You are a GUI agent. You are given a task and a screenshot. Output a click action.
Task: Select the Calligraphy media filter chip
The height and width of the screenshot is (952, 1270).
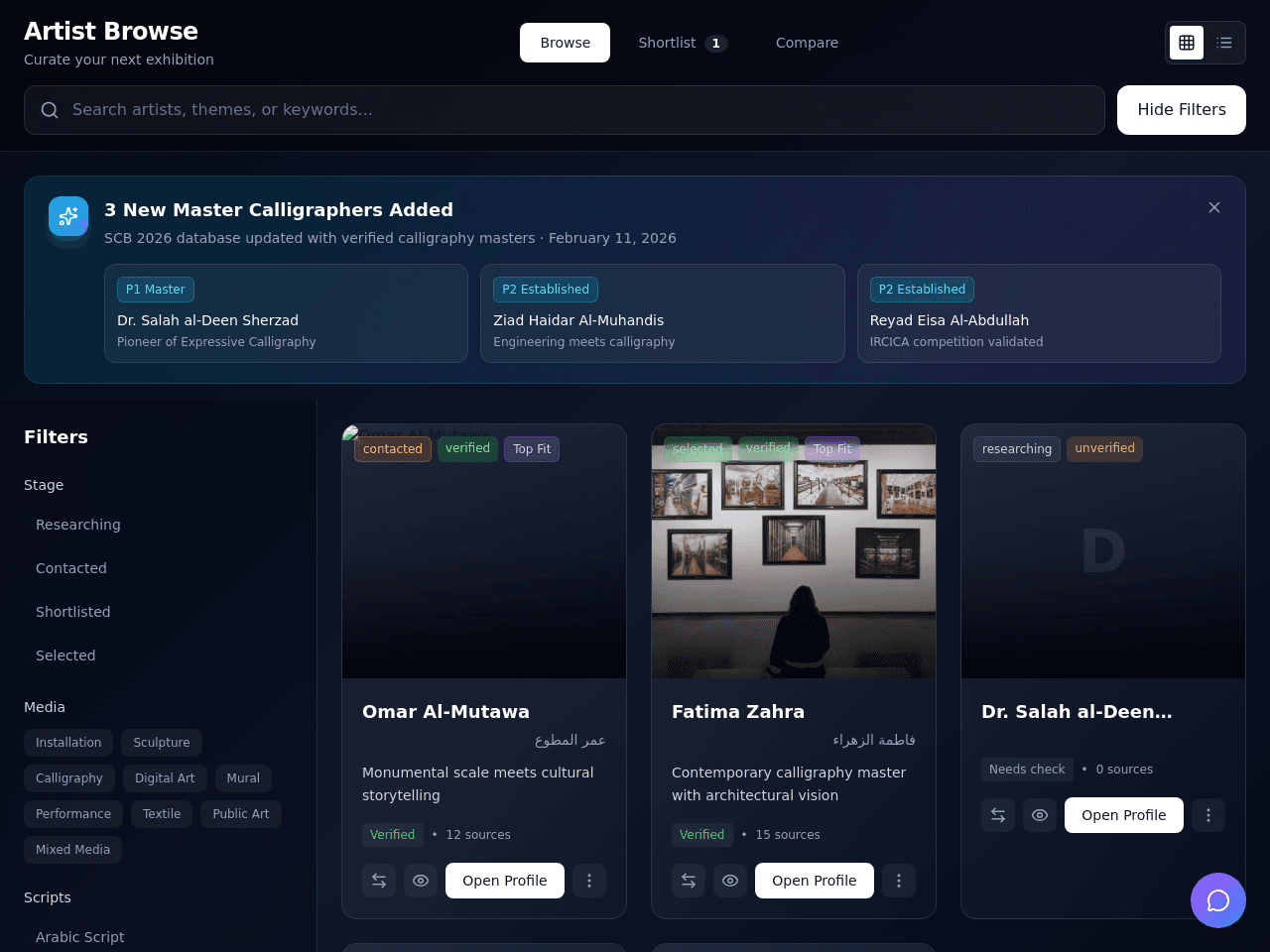(x=69, y=778)
